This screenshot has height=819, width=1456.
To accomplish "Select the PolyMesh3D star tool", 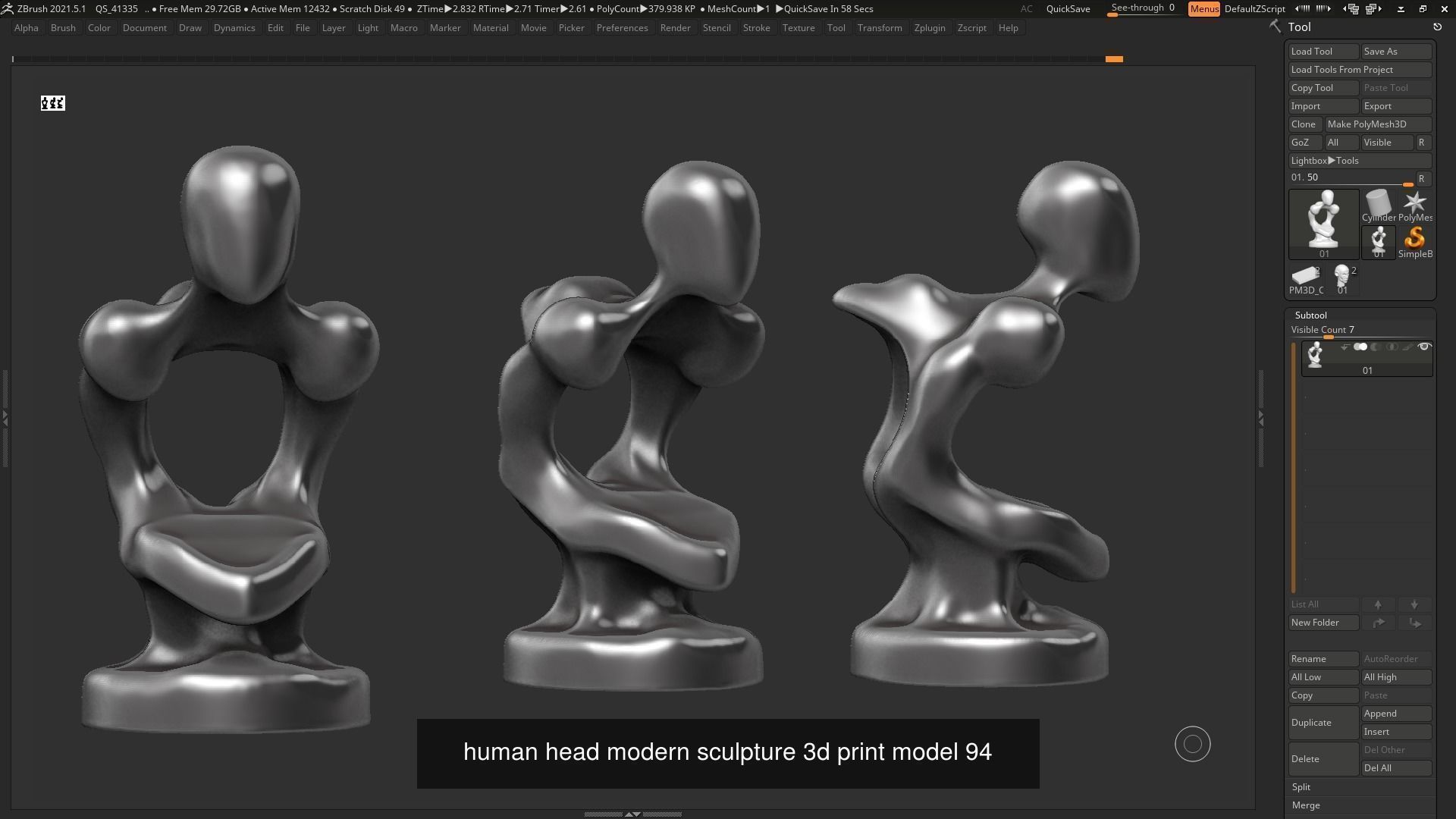I will pos(1414,206).
